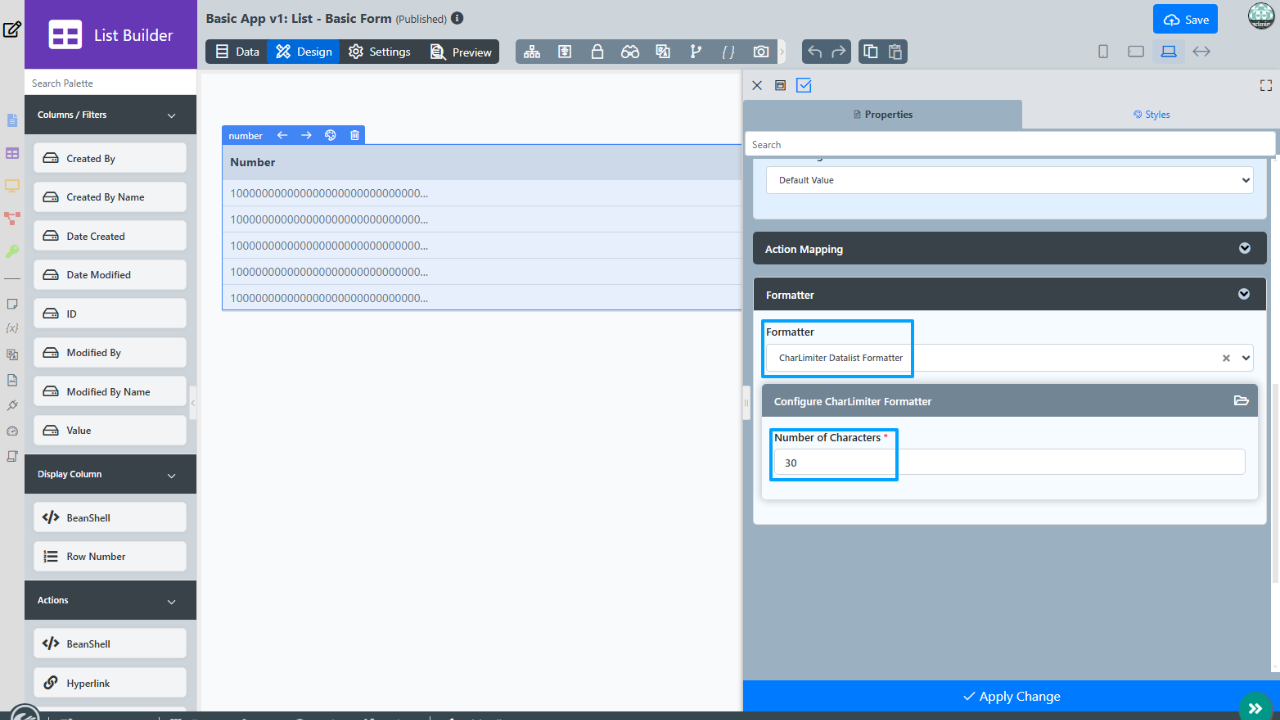Expand properties panel to fullscreen

click(1265, 86)
